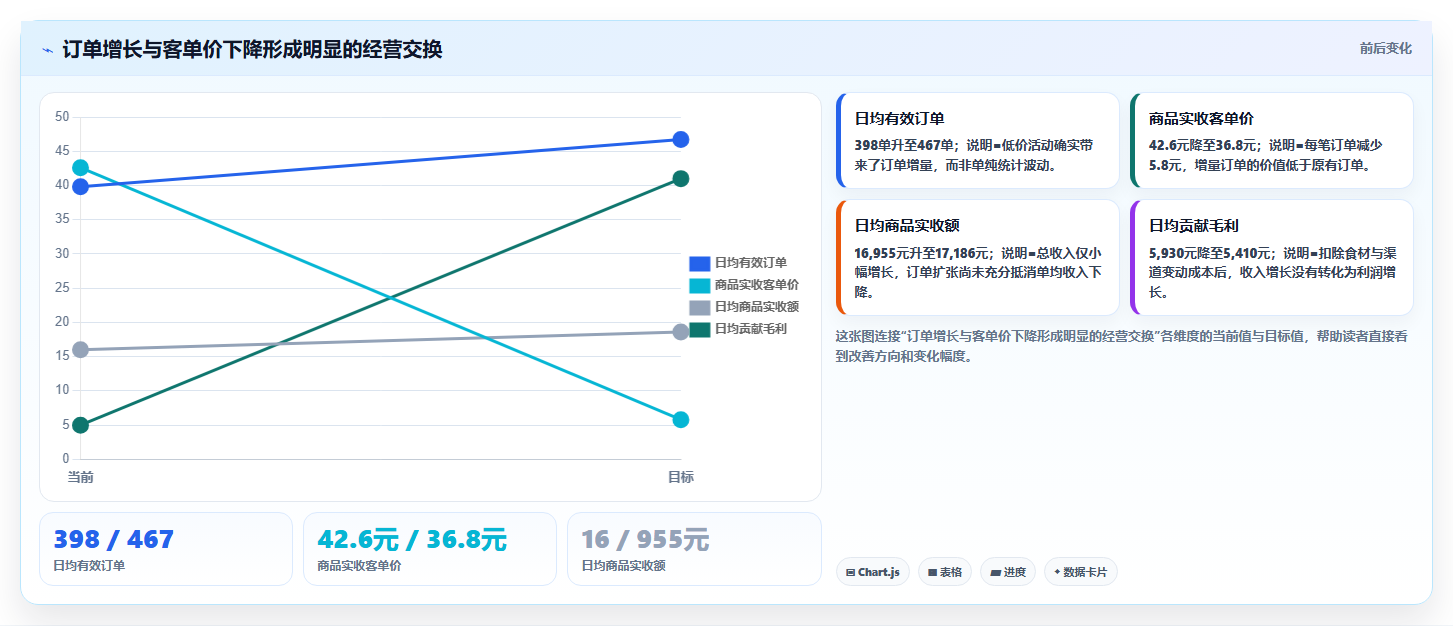Click the 日均有效订单 caption under 398 / 467
The width and height of the screenshot is (1453, 626).
tap(89, 566)
